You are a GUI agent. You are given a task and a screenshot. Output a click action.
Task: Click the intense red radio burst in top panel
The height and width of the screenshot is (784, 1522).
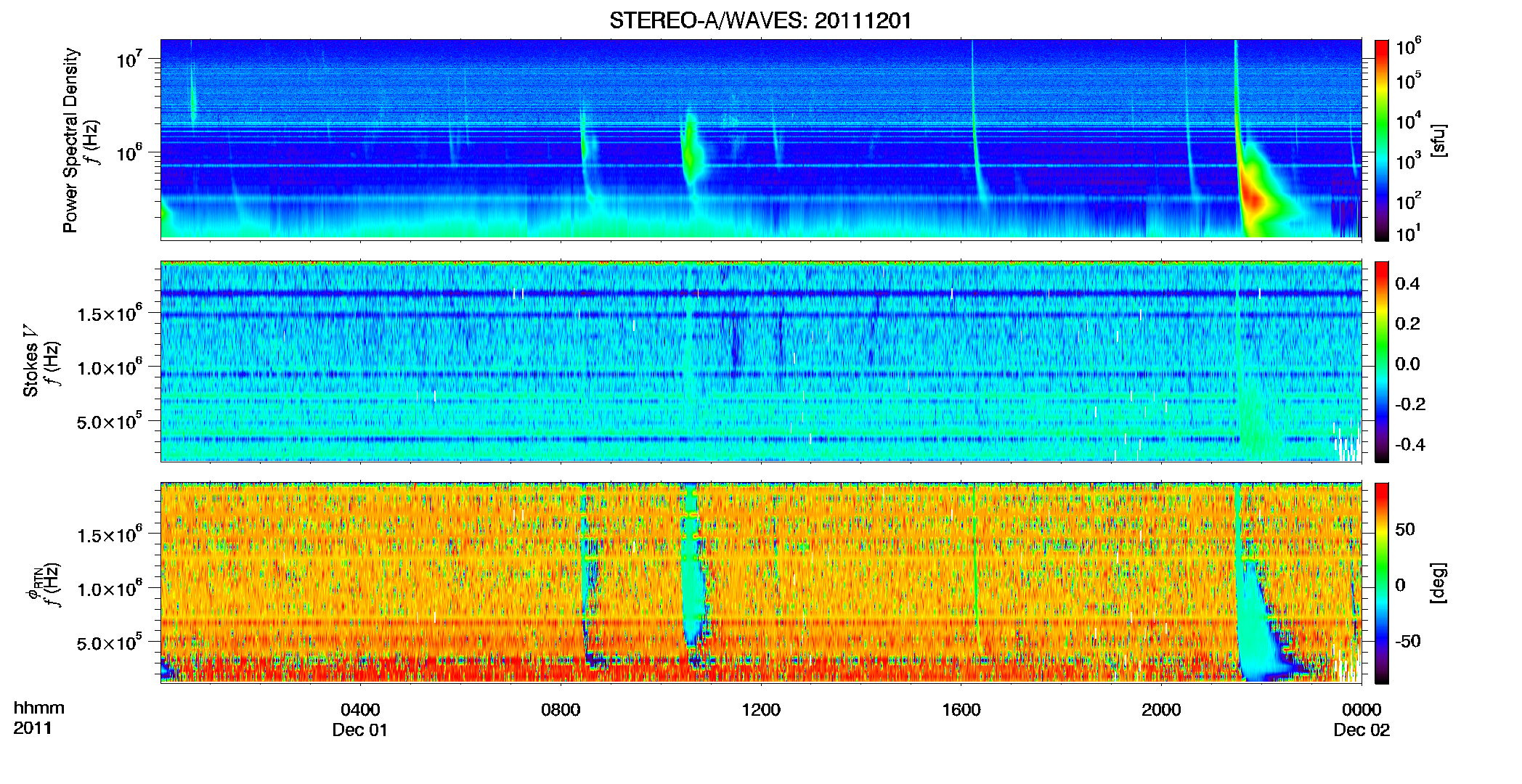tap(1253, 197)
